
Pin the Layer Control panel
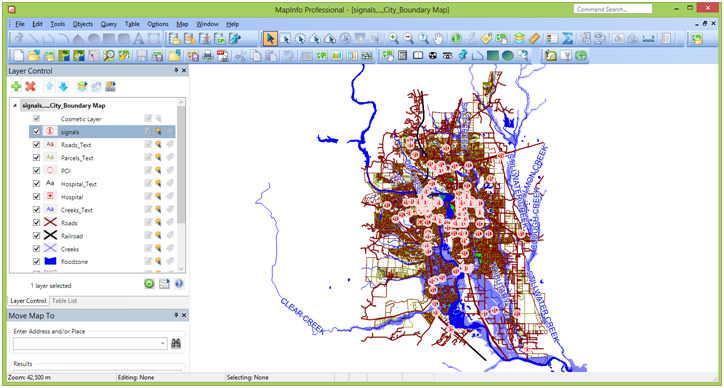[x=176, y=71]
